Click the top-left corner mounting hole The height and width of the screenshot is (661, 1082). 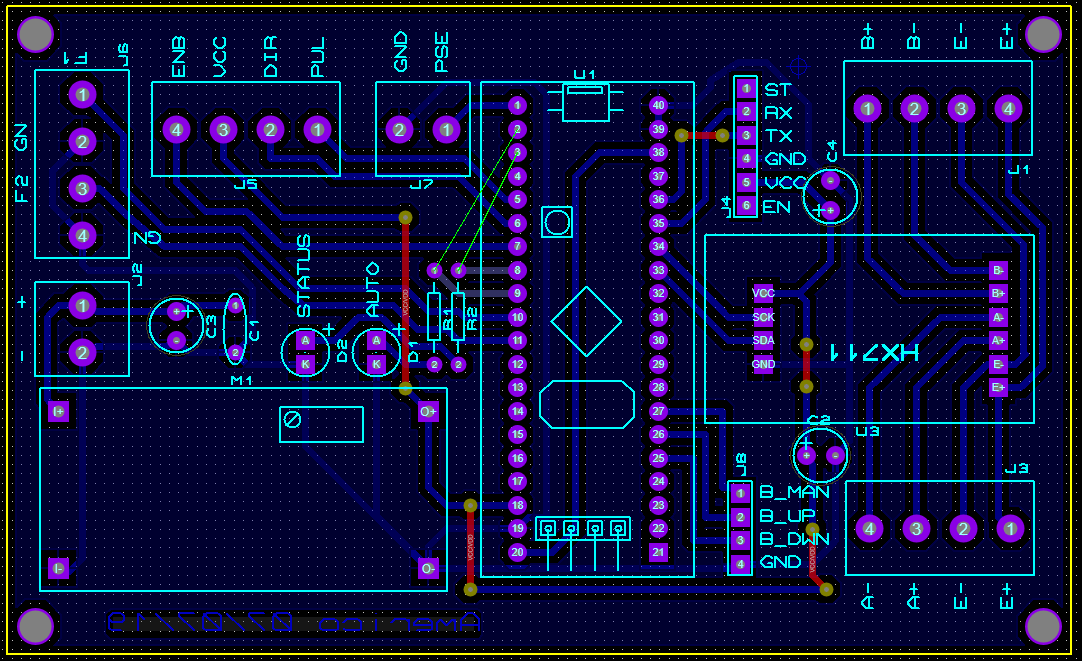35,34
